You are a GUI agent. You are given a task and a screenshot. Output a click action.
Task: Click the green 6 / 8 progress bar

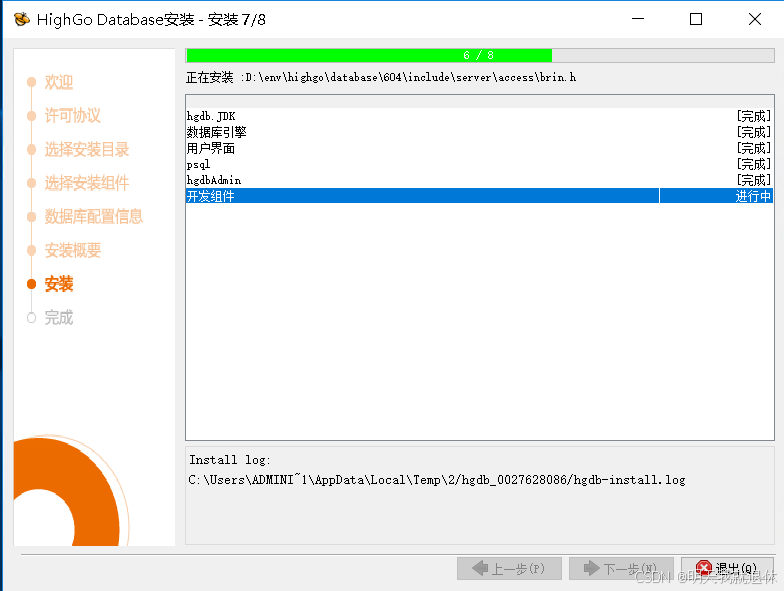tap(480, 55)
